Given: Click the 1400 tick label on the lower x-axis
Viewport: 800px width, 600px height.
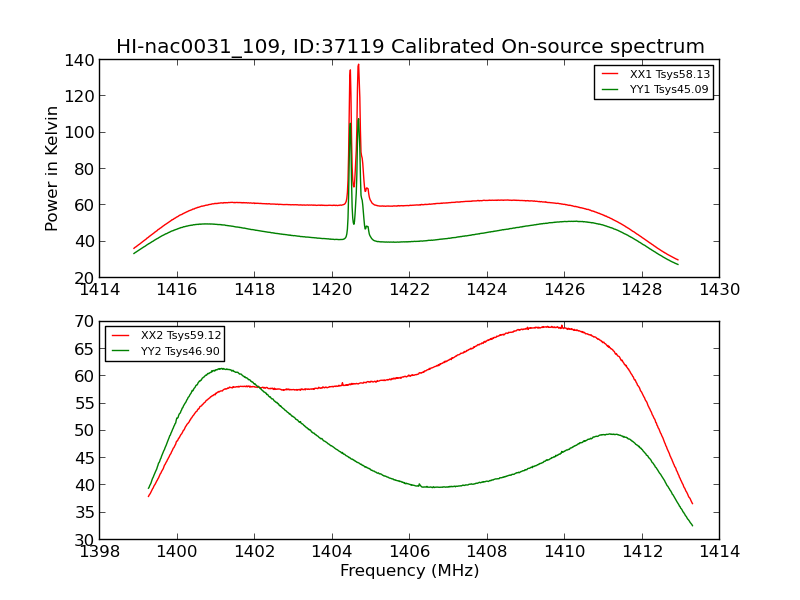Looking at the screenshot, I should 177,551.
